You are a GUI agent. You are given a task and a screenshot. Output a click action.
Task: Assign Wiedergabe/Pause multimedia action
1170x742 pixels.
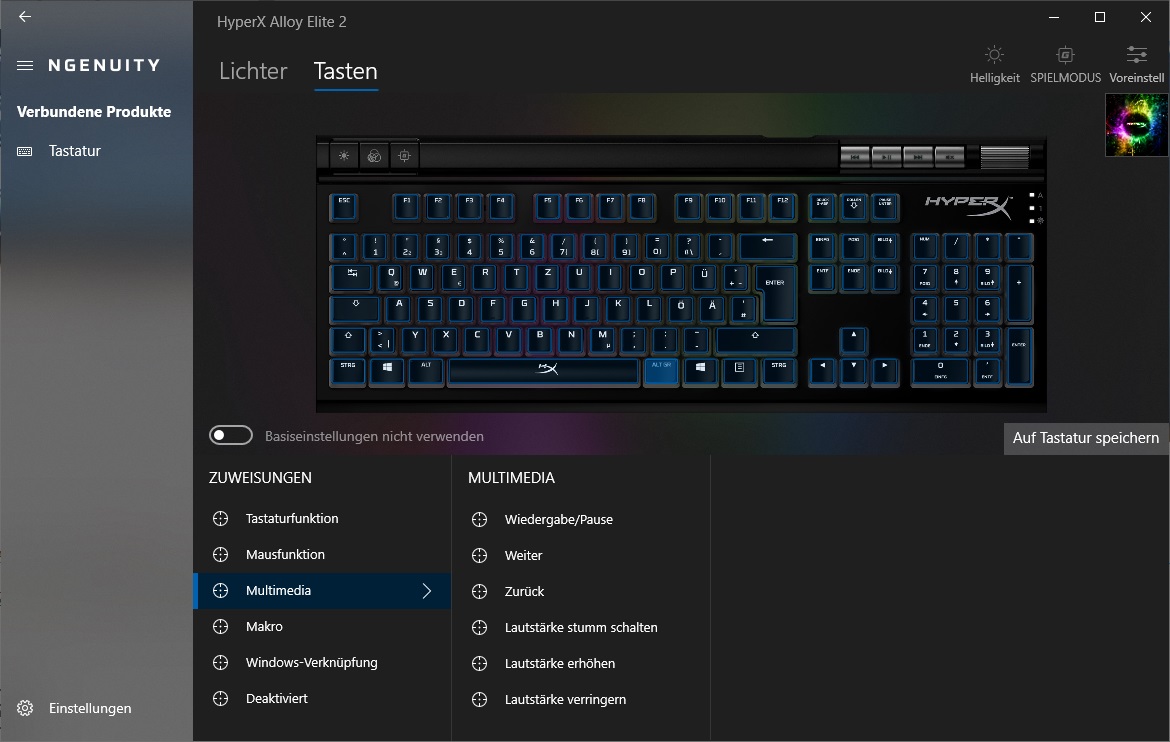pos(581,519)
